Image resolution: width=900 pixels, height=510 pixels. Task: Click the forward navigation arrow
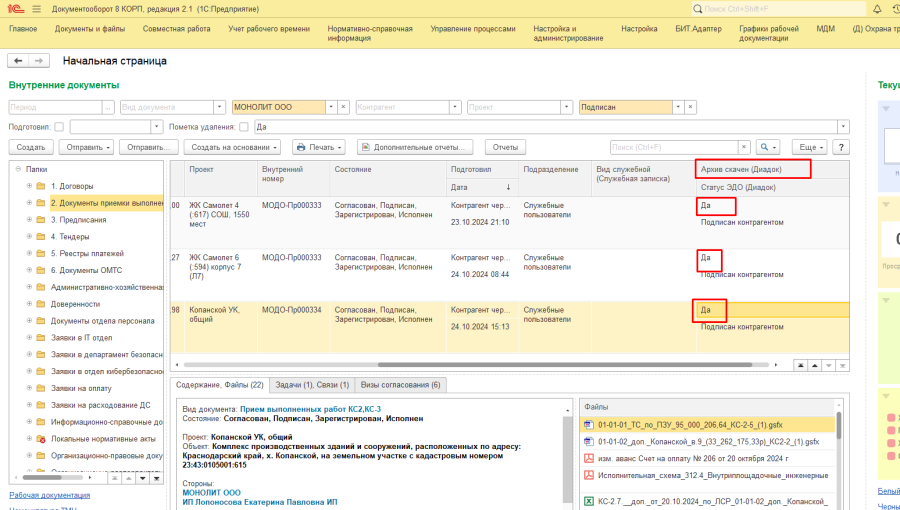(x=40, y=61)
